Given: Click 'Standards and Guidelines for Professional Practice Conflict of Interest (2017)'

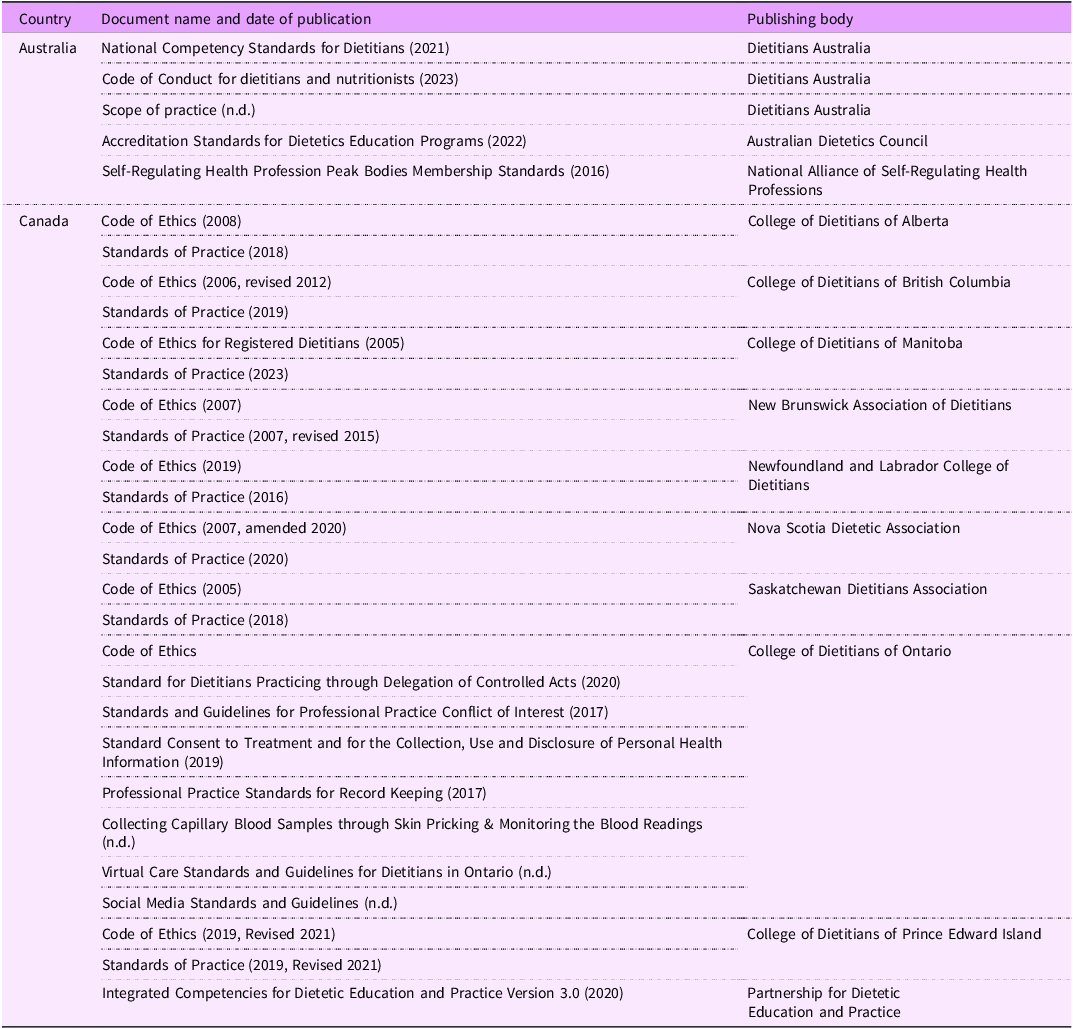Looking at the screenshot, I should [x=355, y=712].
